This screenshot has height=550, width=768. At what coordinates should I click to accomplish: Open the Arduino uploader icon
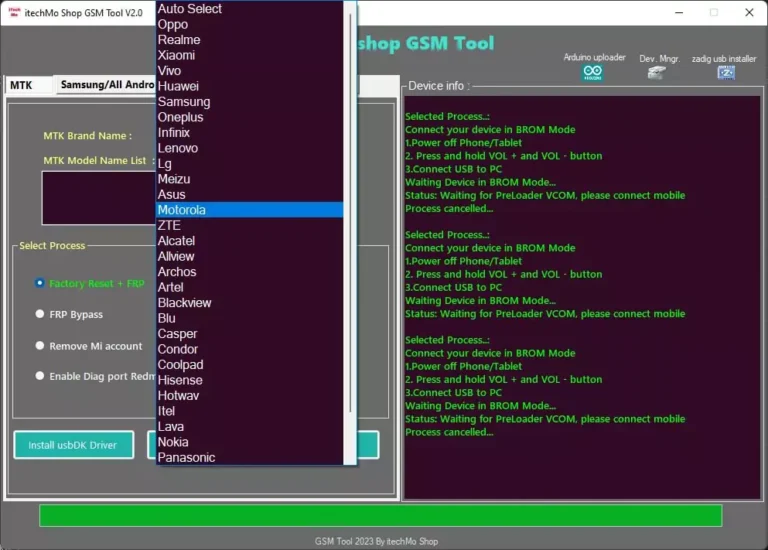[x=593, y=72]
